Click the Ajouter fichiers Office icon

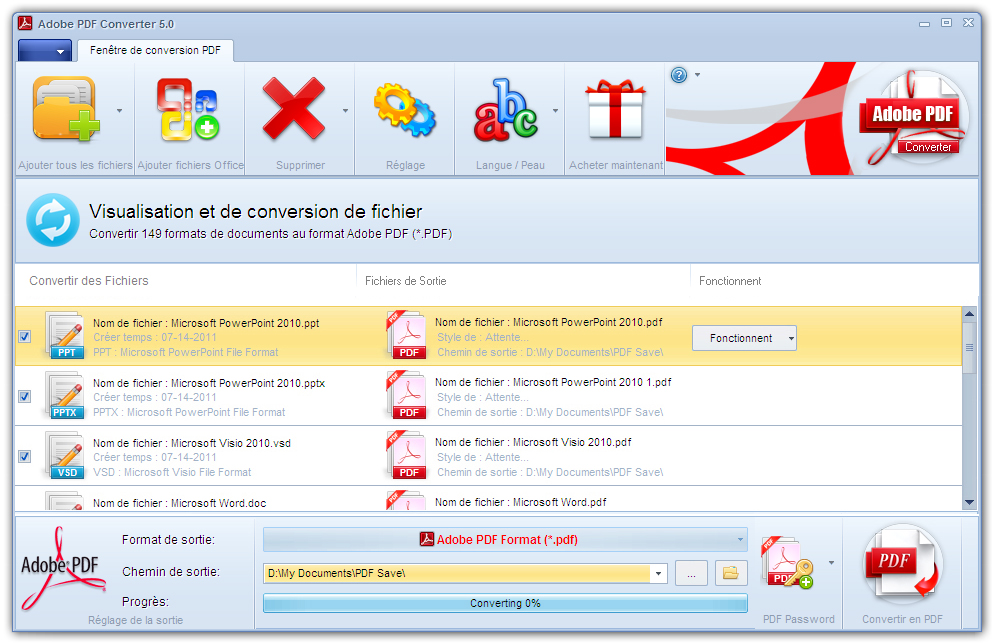click(x=188, y=109)
